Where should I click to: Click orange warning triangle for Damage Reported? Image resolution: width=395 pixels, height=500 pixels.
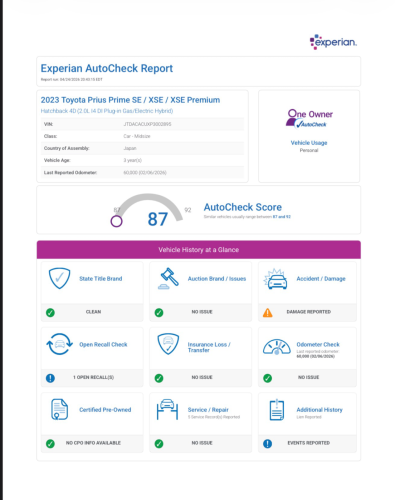(x=268, y=313)
